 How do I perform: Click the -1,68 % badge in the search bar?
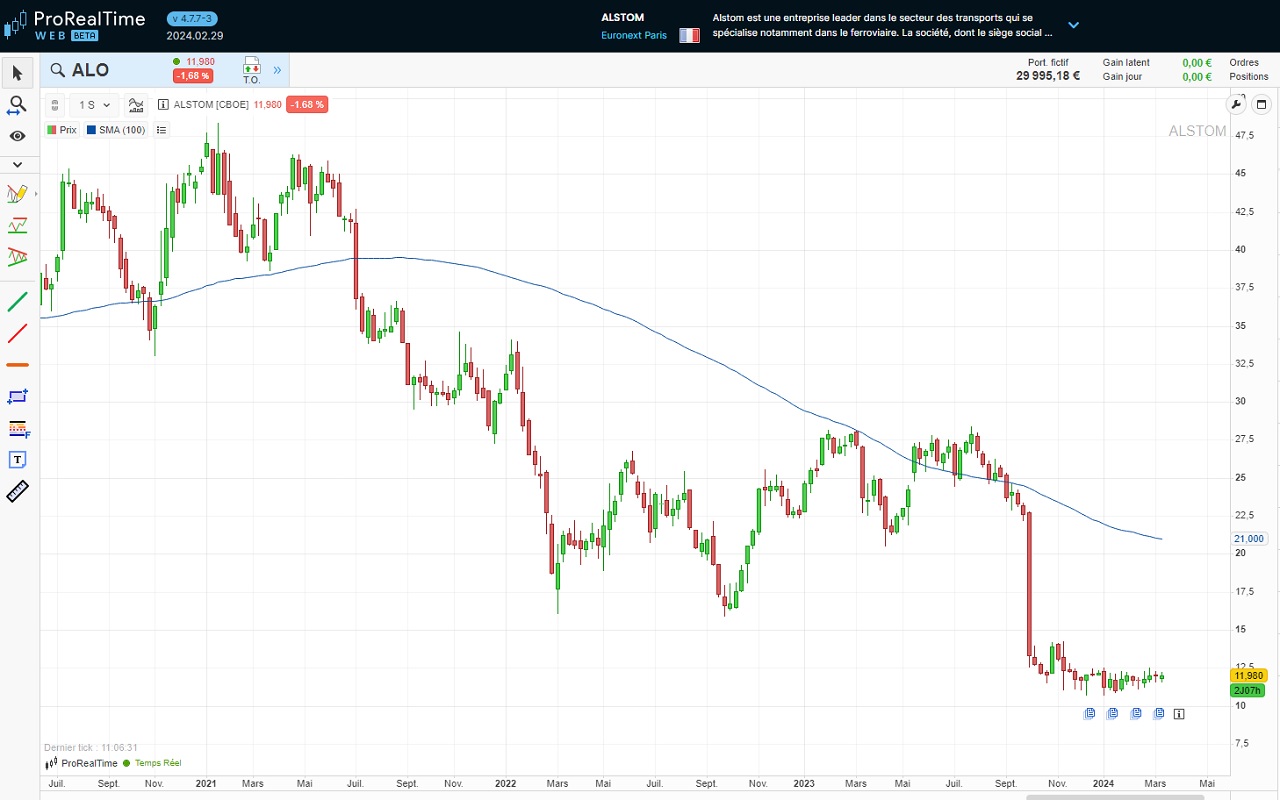tap(192, 76)
